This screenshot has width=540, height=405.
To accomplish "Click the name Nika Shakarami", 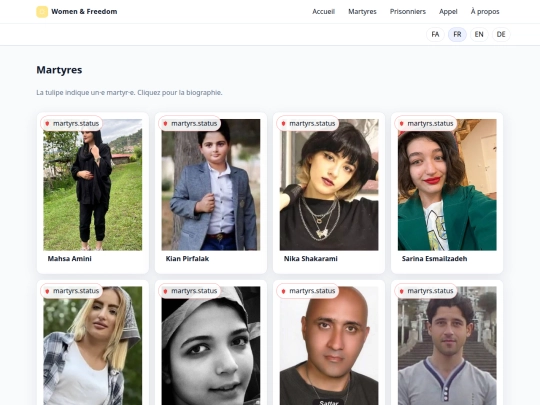I will [311, 259].
